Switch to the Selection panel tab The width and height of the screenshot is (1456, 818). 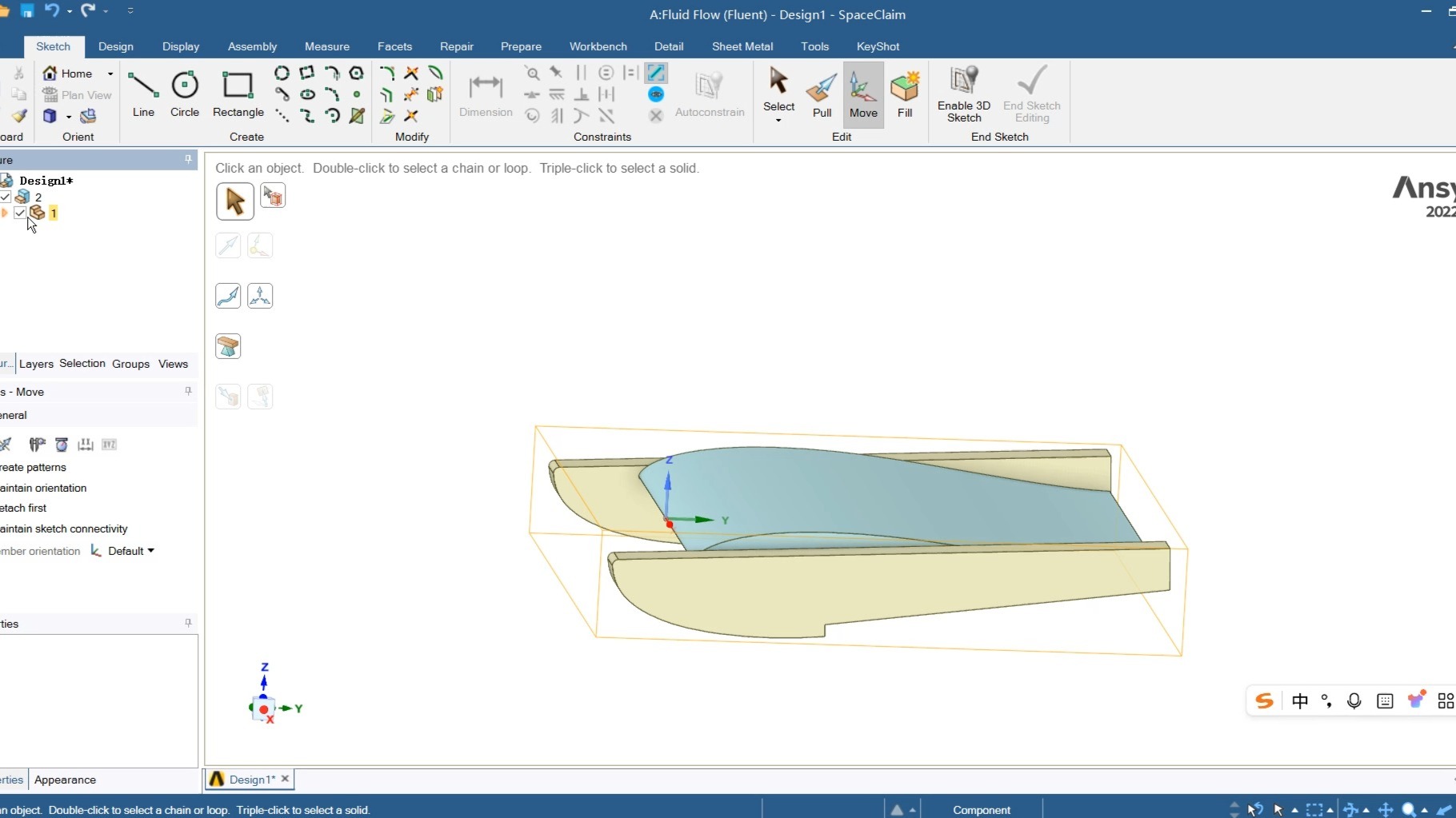point(82,364)
